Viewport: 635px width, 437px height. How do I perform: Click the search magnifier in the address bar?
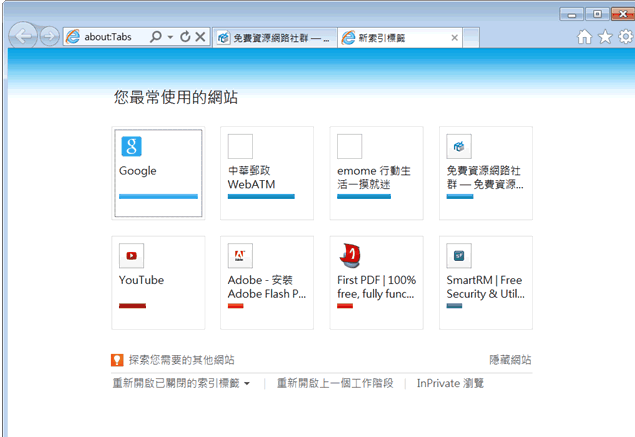tap(156, 37)
